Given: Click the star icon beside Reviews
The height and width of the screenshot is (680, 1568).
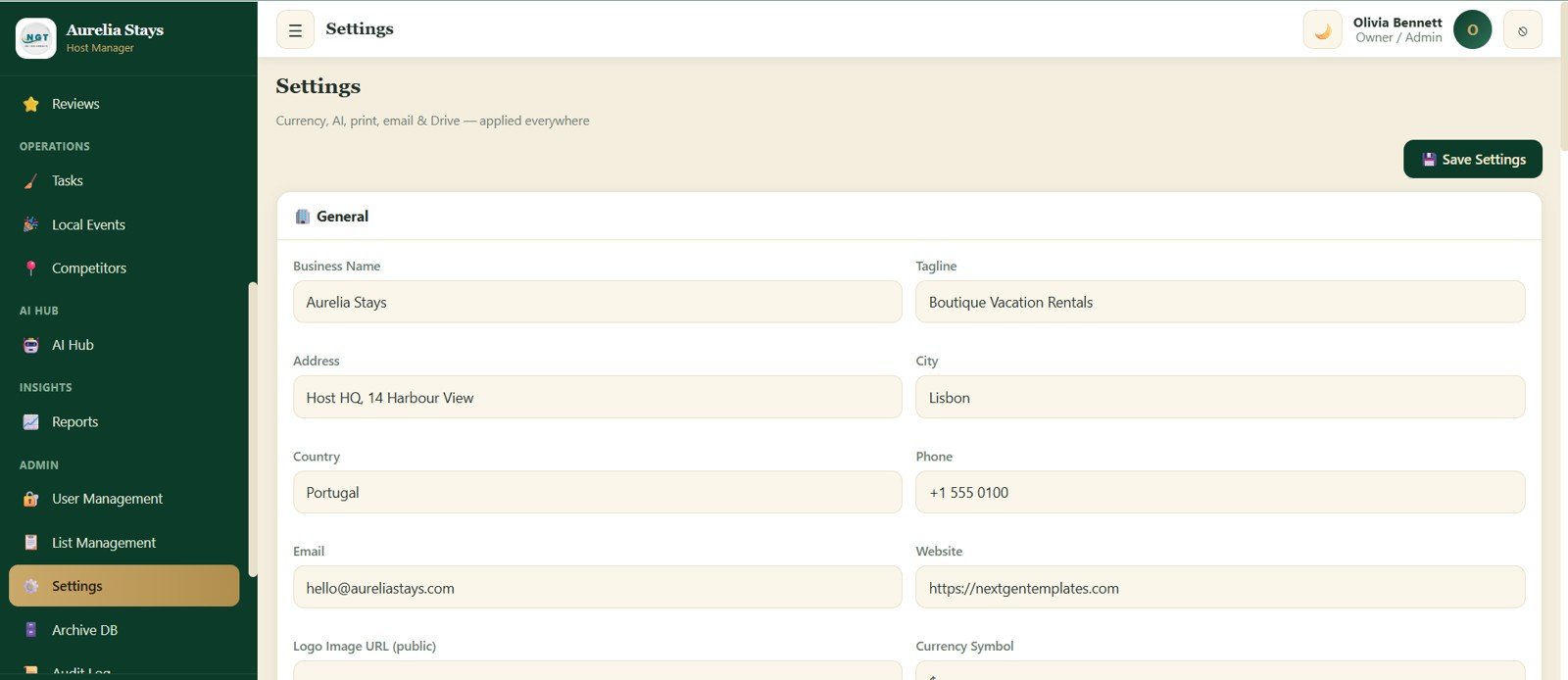Looking at the screenshot, I should 31,104.
